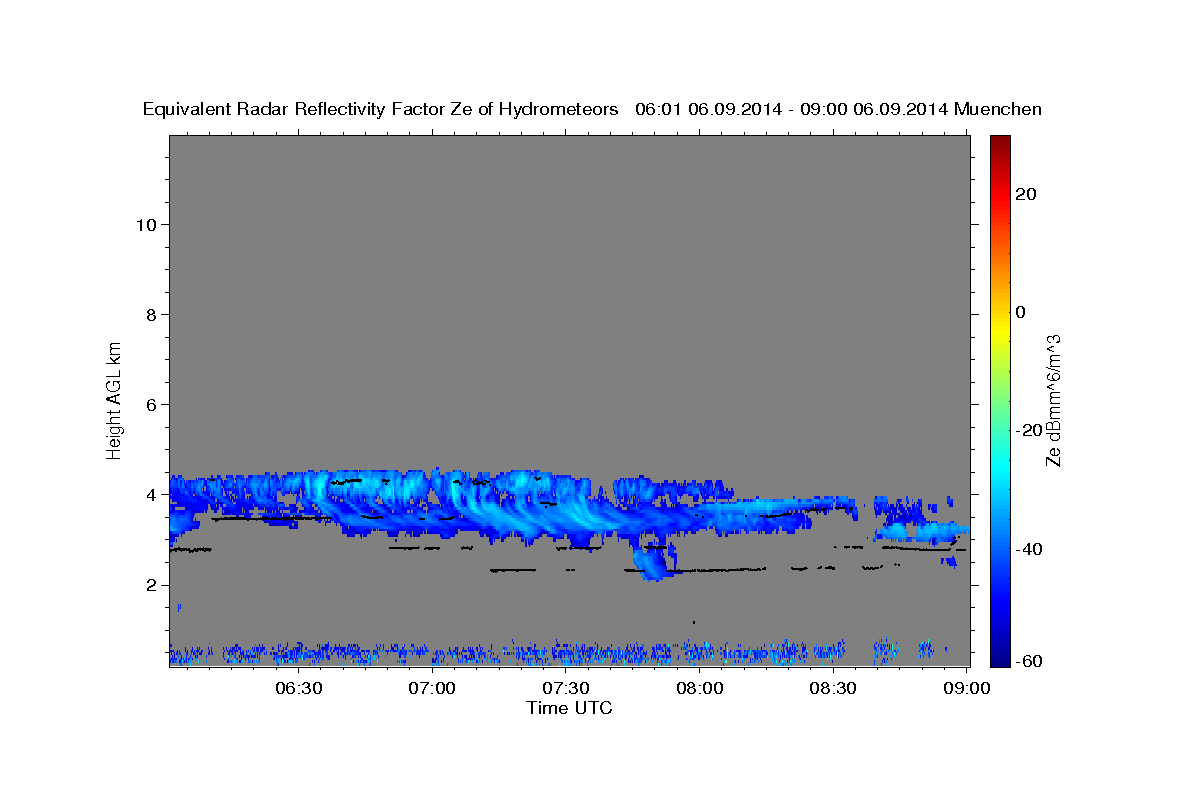
Task: Click the colorbar label 20
Action: click(1025, 194)
